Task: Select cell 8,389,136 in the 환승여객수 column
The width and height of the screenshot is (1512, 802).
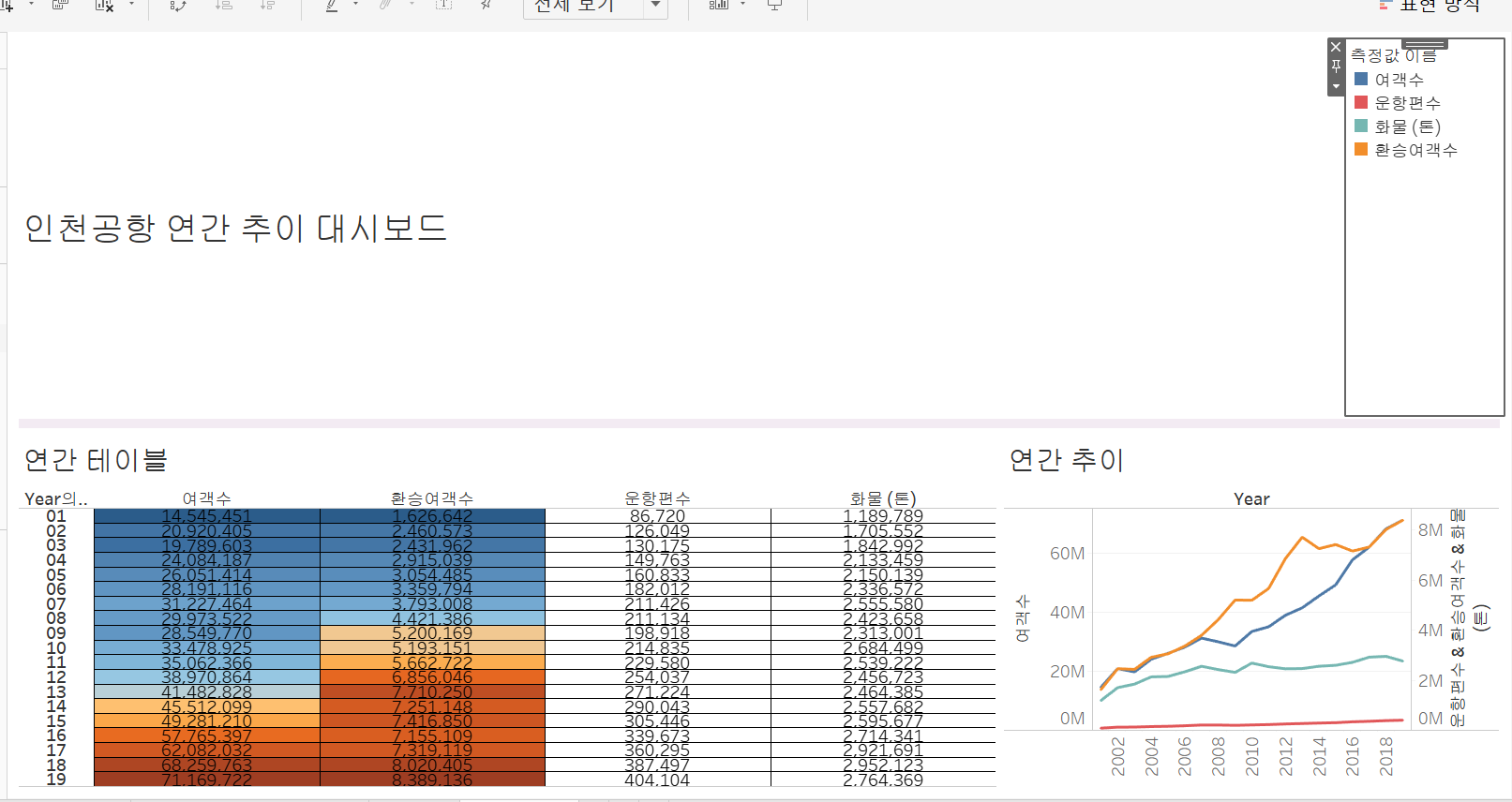Action: point(432,780)
